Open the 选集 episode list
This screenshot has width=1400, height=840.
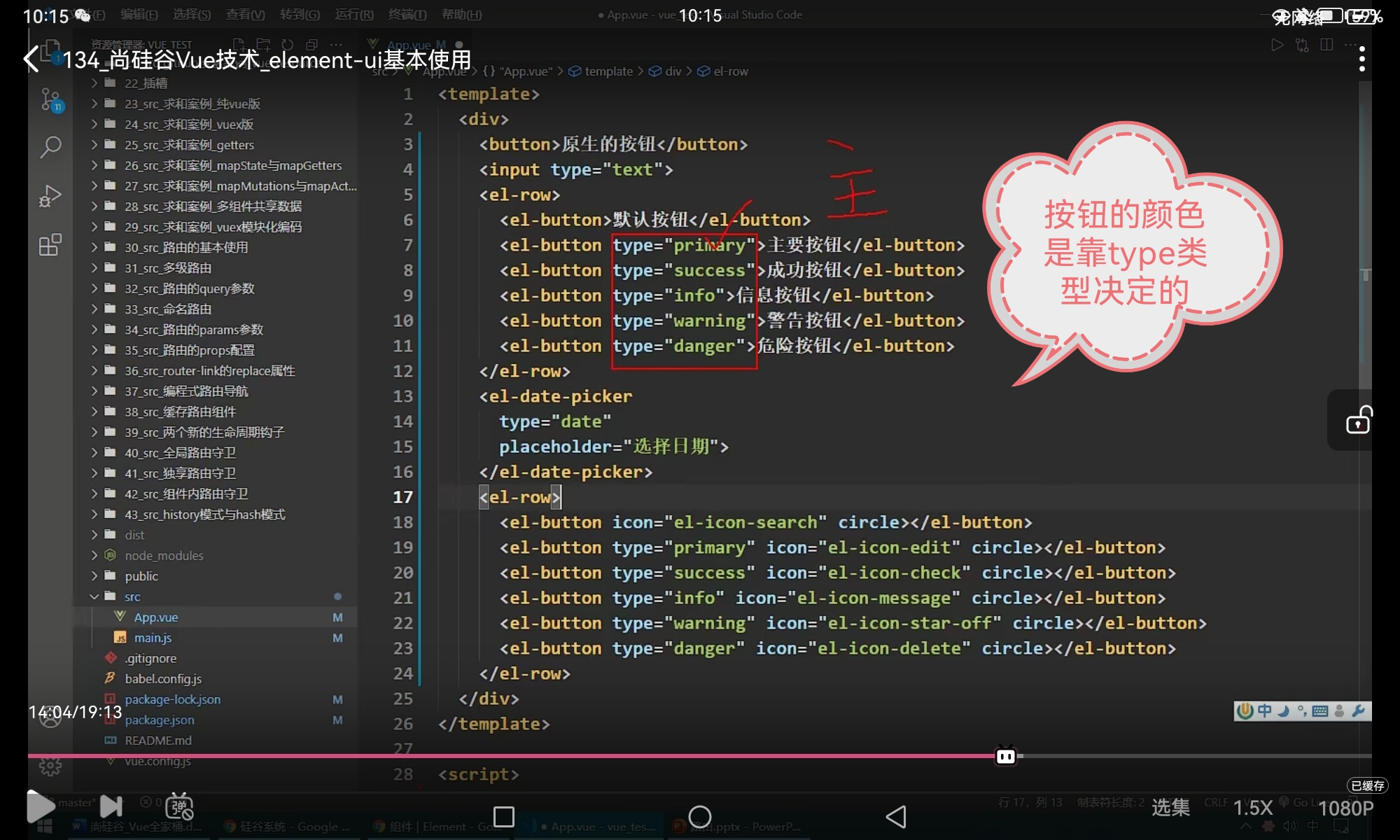tap(1170, 808)
